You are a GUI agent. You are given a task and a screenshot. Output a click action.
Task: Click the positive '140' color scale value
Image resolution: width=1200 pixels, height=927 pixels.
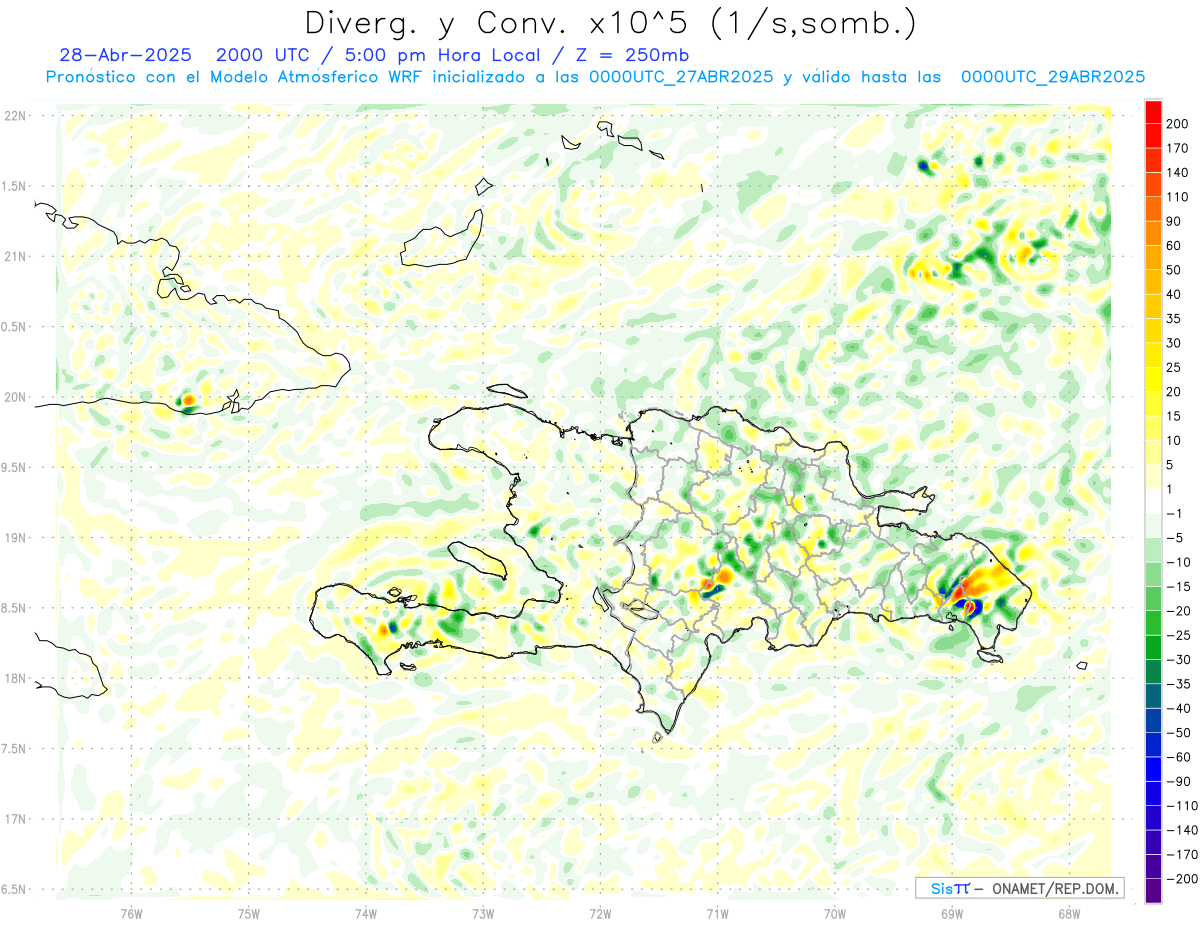point(1176,172)
